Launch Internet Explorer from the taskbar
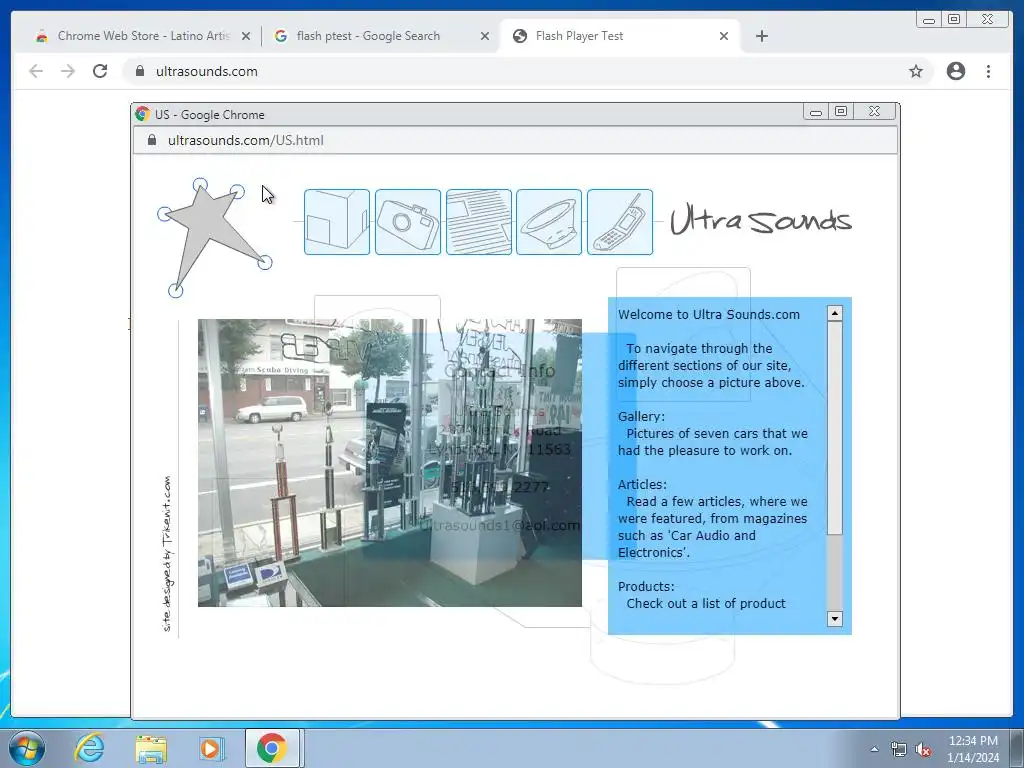The height and width of the screenshot is (768, 1024). [x=89, y=748]
